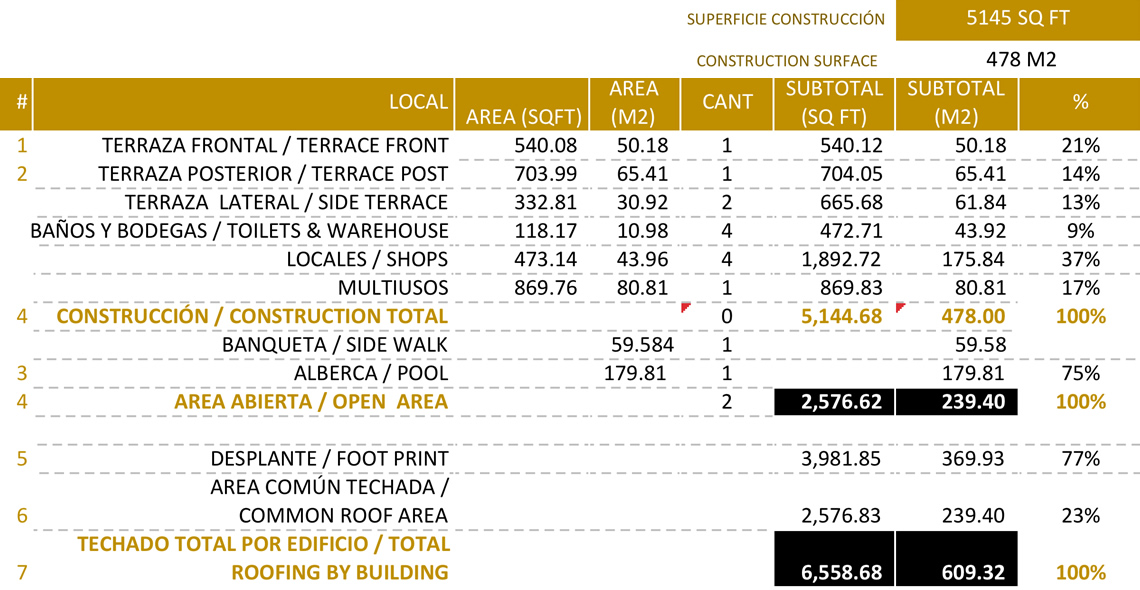Click the 609.32 total roofing M2 cell

(x=957, y=572)
